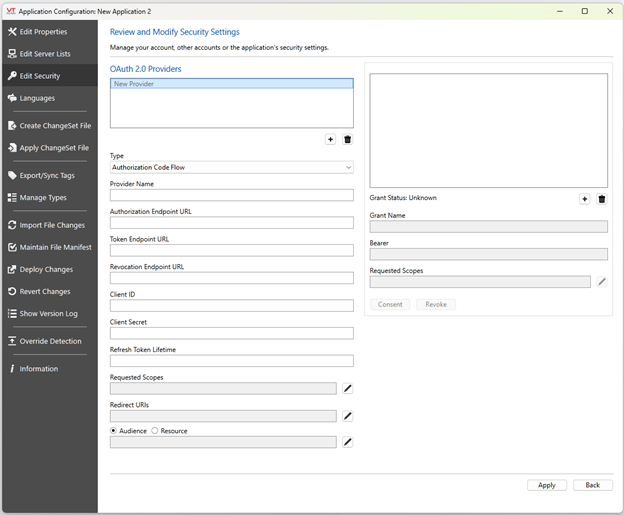The width and height of the screenshot is (624, 515).
Task: Edit Redirect URIs with the pencil icon
Action: click(x=347, y=416)
